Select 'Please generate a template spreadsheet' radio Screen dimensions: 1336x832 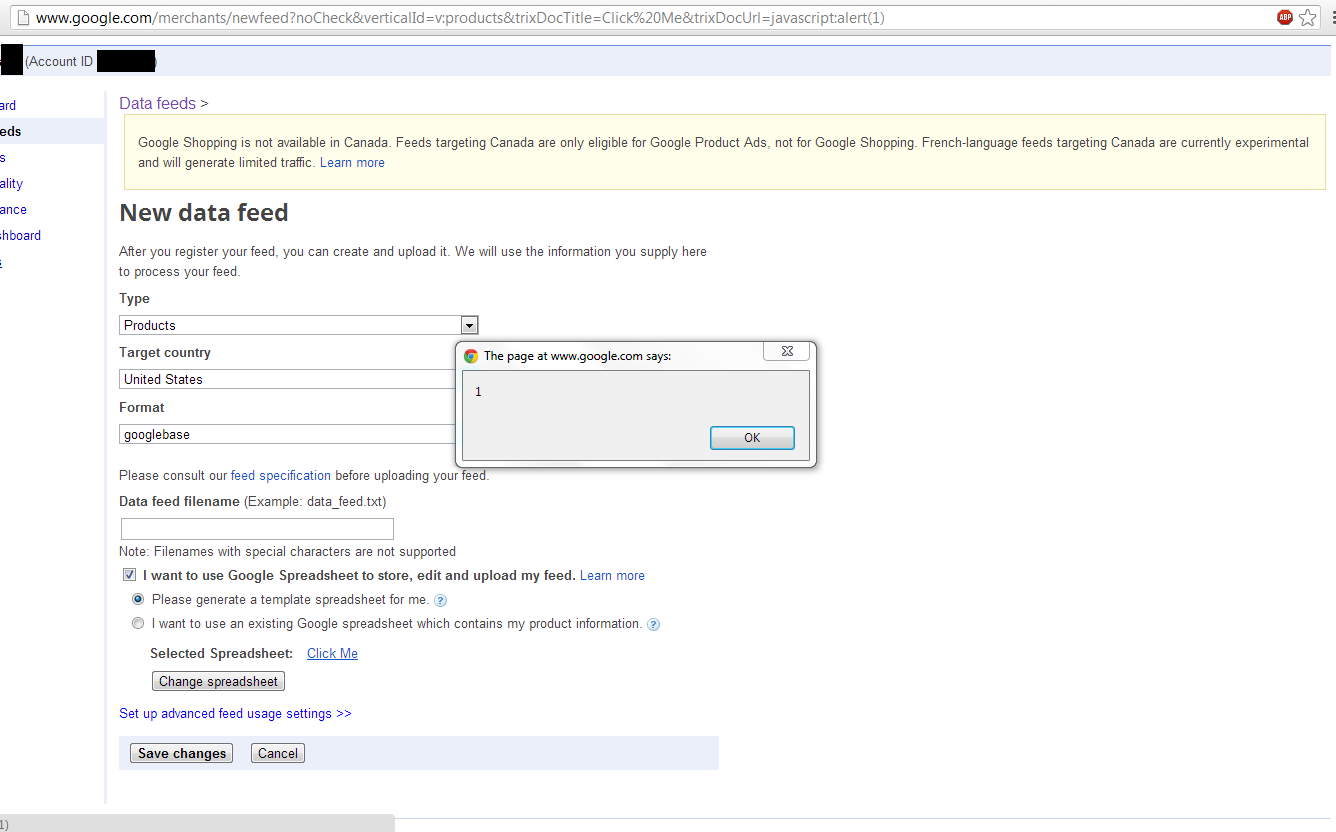click(138, 599)
